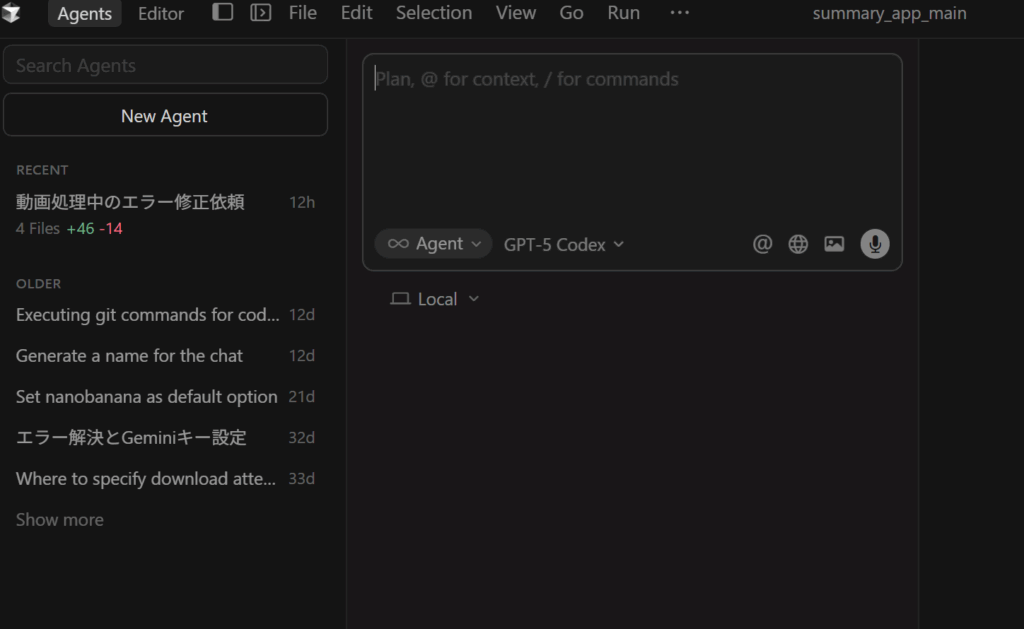Open the 動画処理中のエラー修正依頼 agent chat
The image size is (1024, 629).
click(x=131, y=202)
